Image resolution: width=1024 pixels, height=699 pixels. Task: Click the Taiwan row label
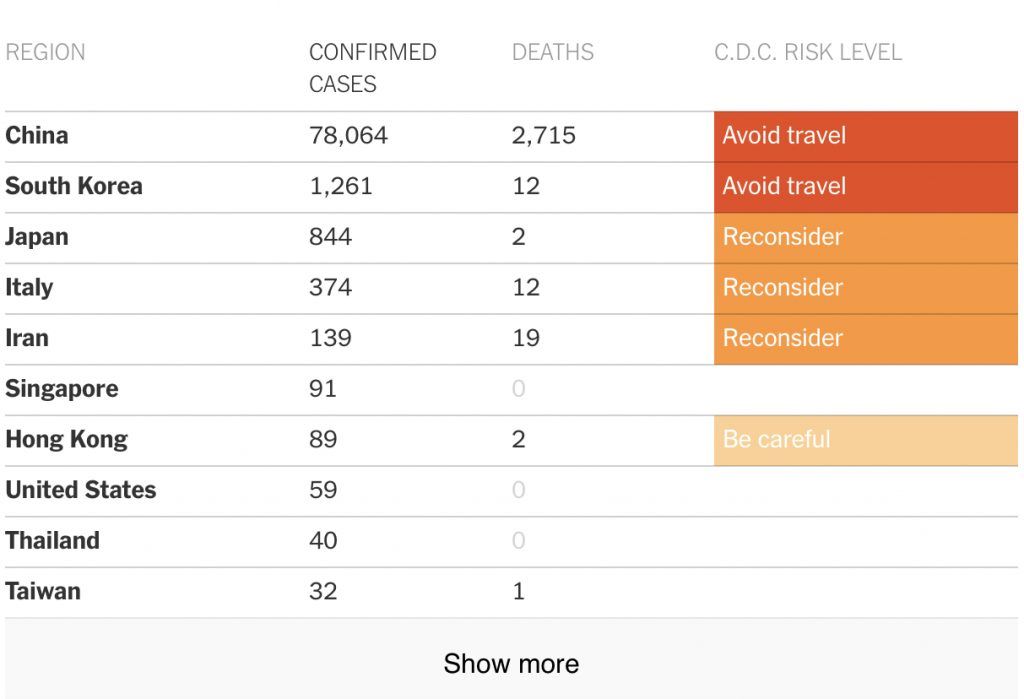pos(43,591)
